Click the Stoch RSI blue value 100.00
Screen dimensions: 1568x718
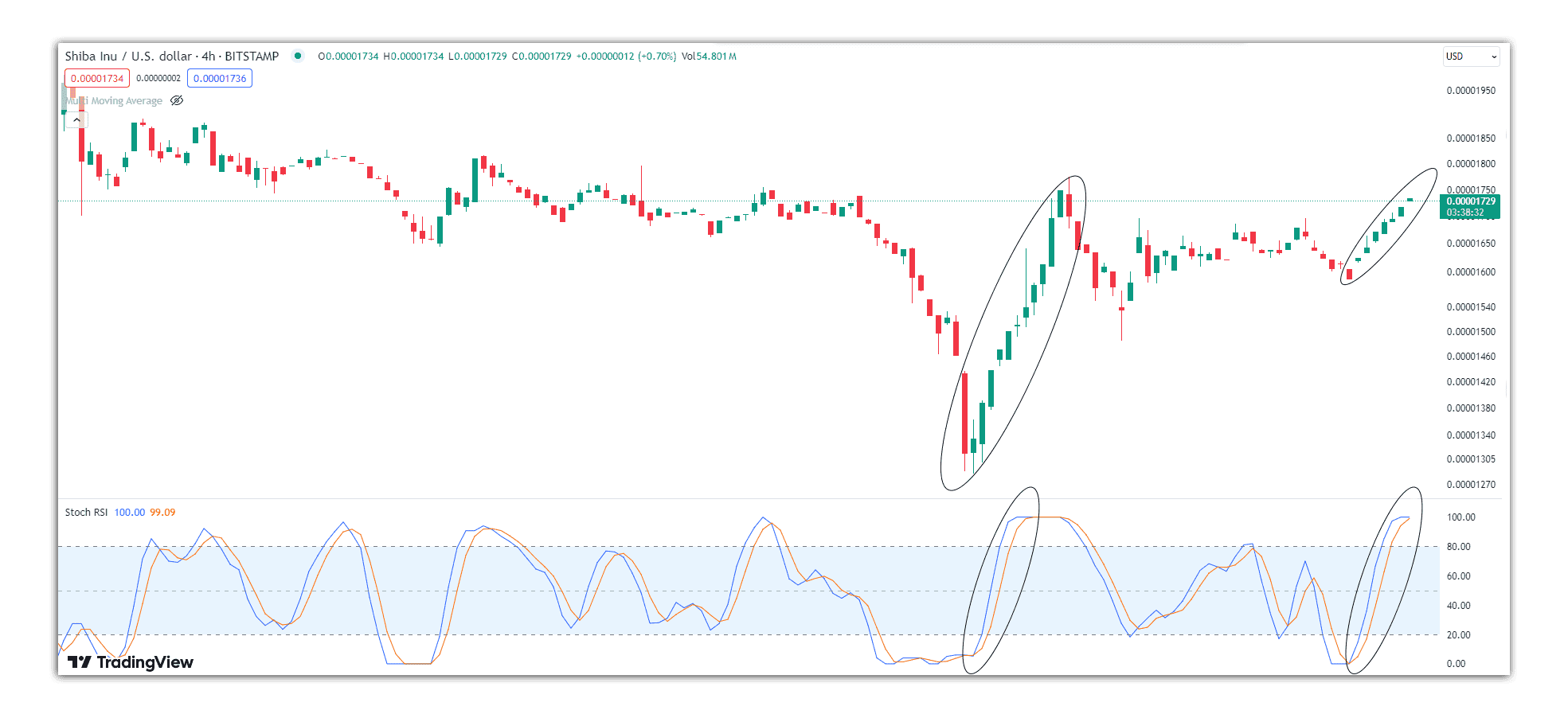(x=130, y=512)
